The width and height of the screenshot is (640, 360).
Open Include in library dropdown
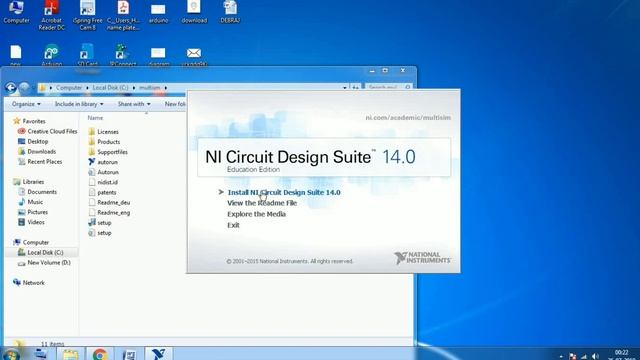pyautogui.click(x=79, y=104)
